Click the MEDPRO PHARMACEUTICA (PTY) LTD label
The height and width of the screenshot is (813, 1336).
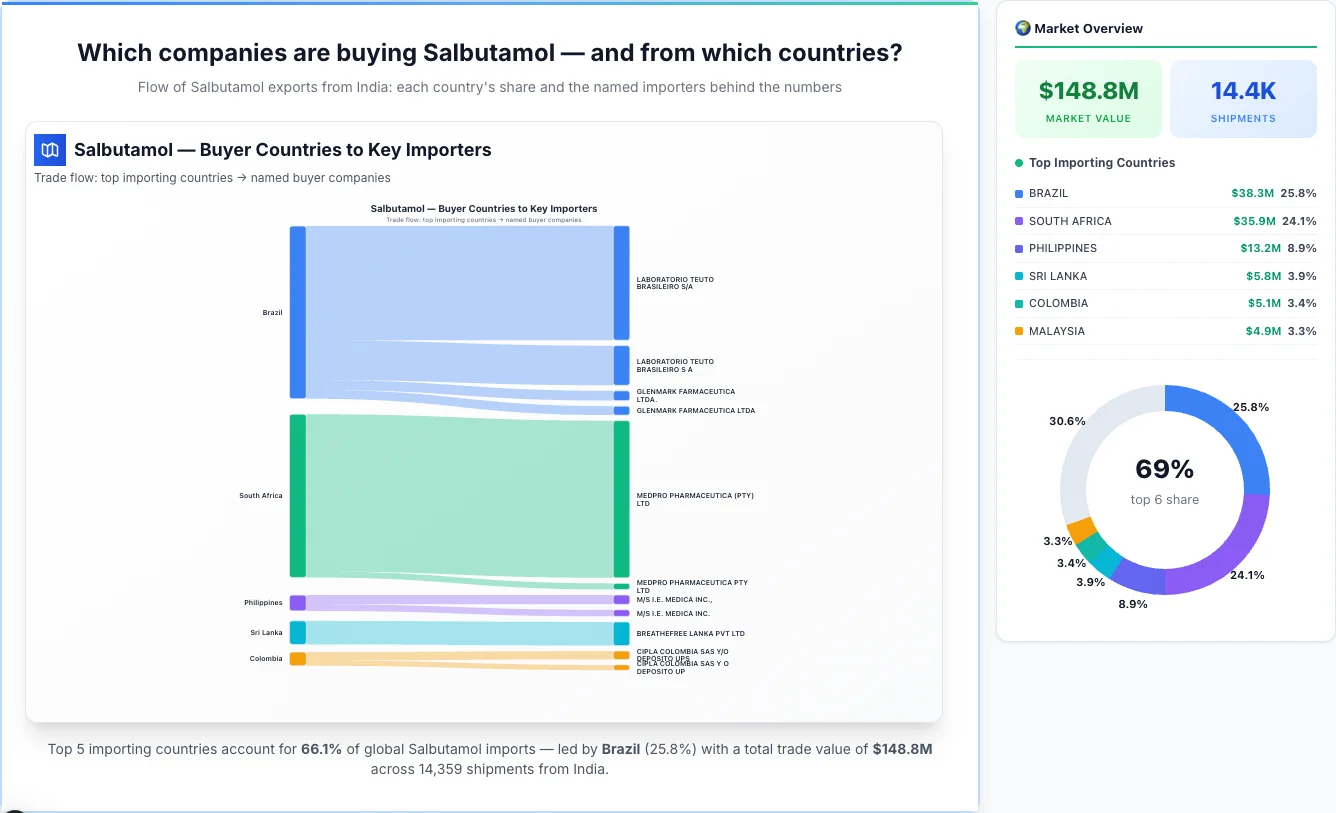(694, 500)
